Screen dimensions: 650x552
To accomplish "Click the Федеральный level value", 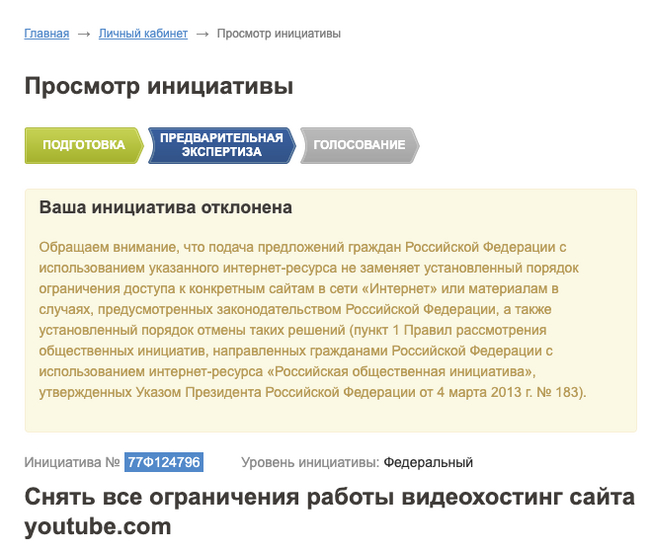I will pos(428,462).
